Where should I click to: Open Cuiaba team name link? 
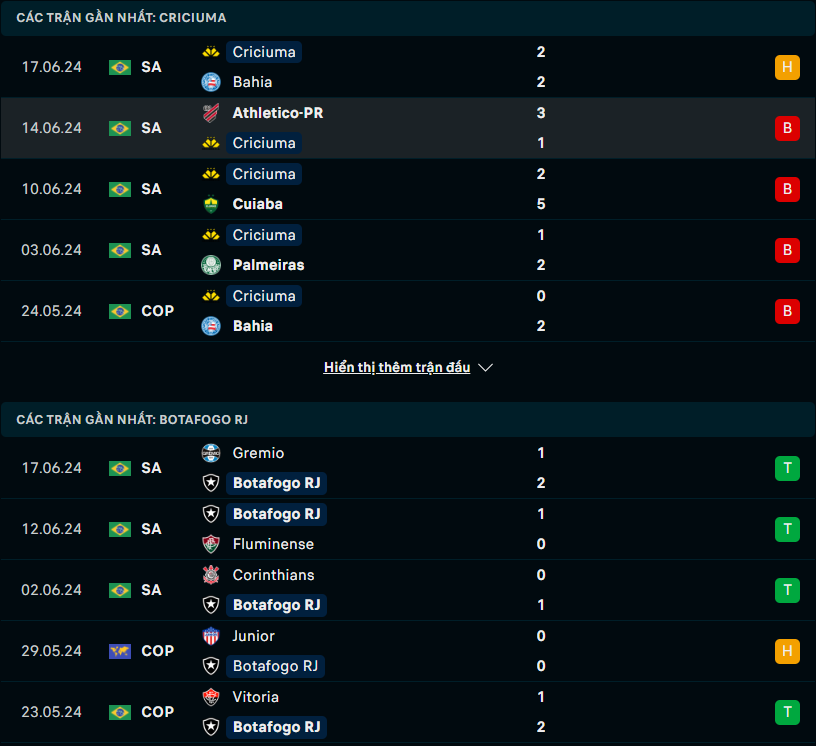(x=258, y=204)
